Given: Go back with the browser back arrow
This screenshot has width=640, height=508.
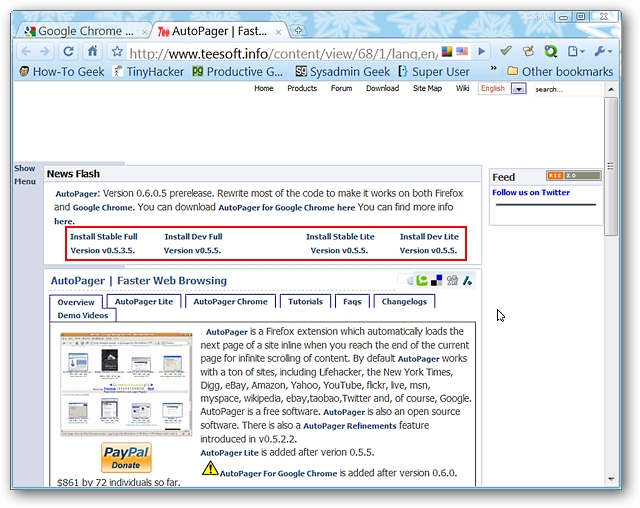Looking at the screenshot, I should click(x=26, y=51).
